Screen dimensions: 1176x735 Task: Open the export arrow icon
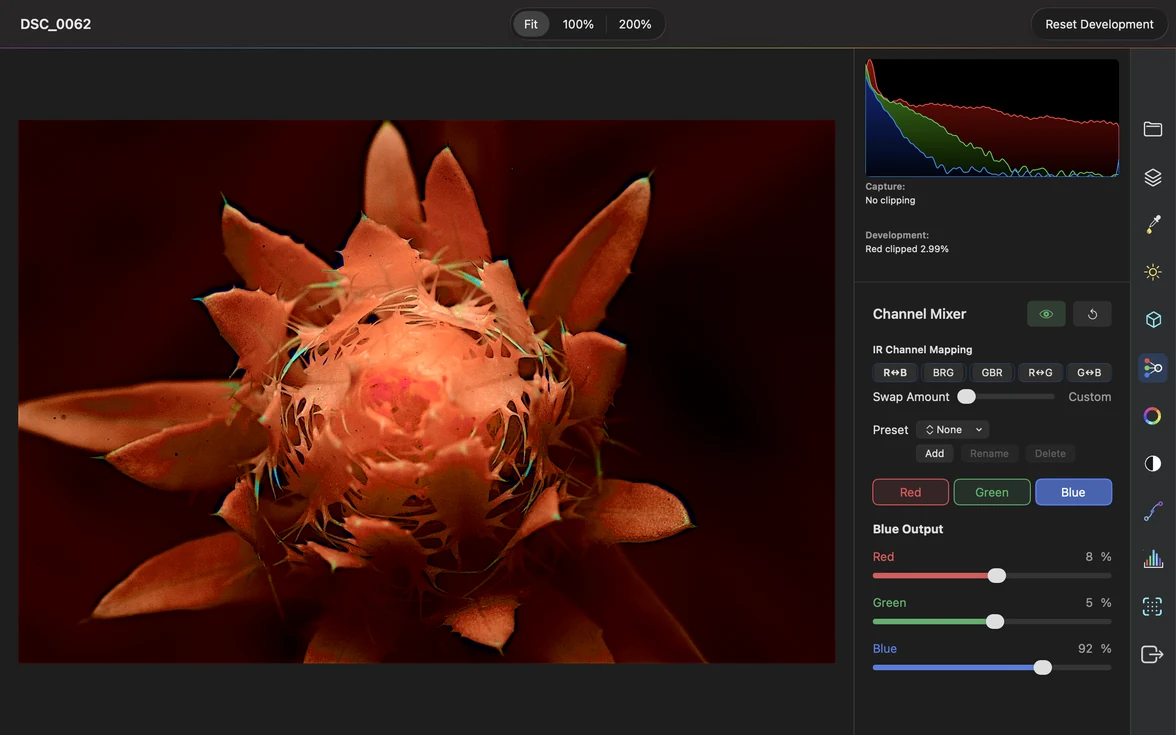(1153, 654)
